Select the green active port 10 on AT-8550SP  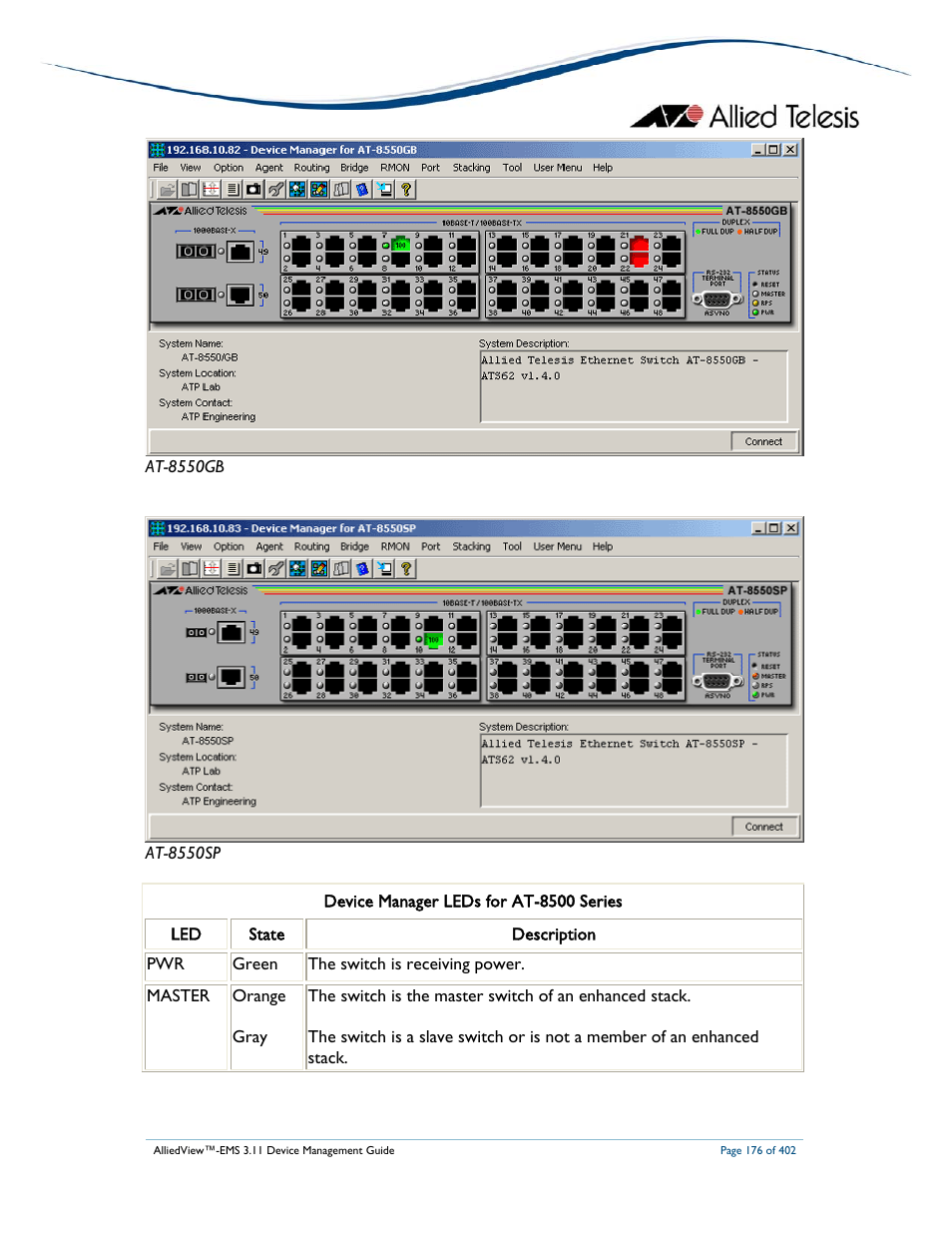pos(433,640)
